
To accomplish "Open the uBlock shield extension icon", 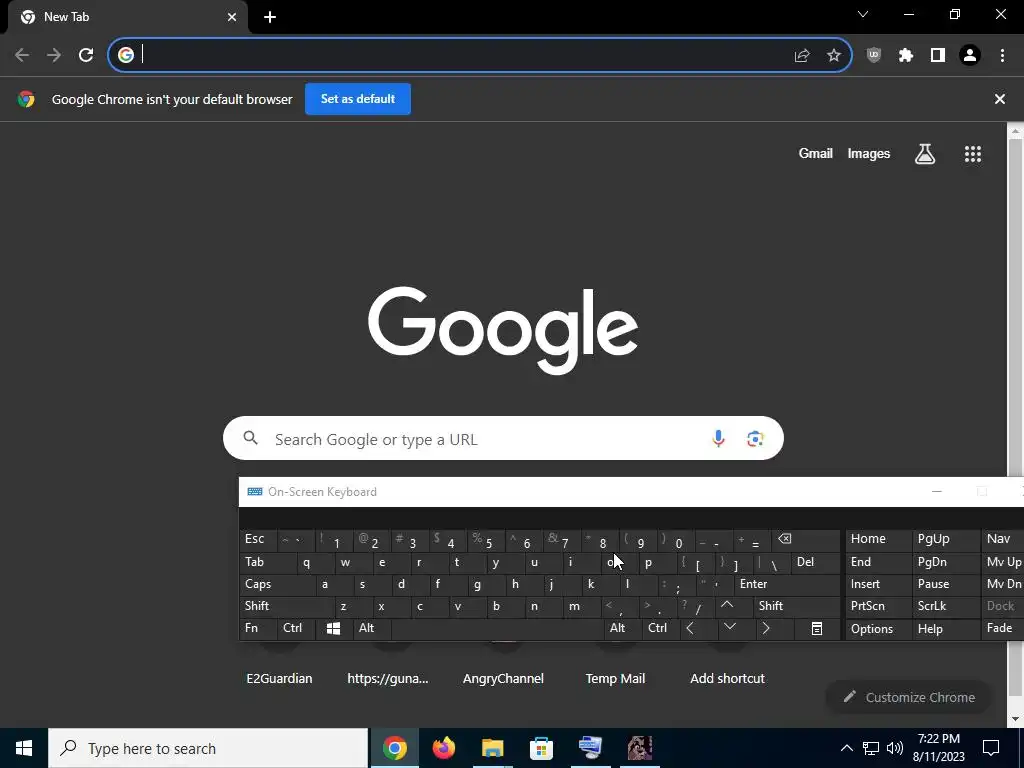I will (874, 56).
